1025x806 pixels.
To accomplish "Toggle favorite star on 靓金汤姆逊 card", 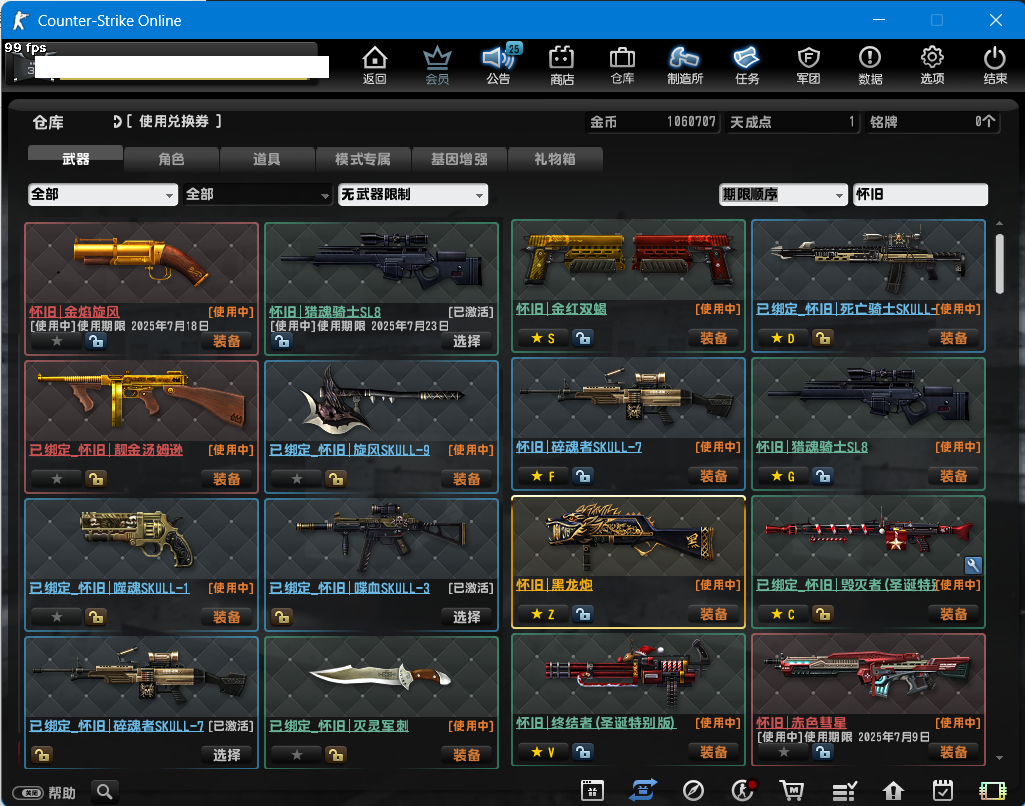I will pos(57,479).
